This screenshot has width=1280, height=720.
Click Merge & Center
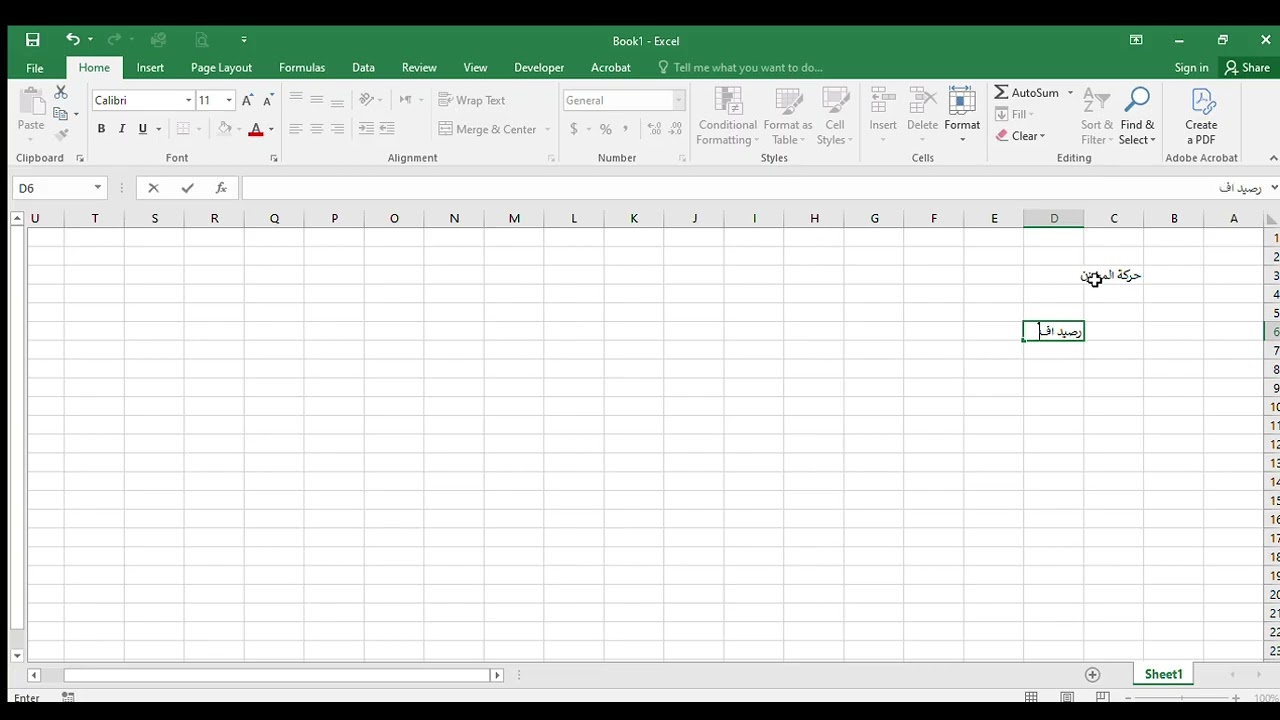pos(488,129)
